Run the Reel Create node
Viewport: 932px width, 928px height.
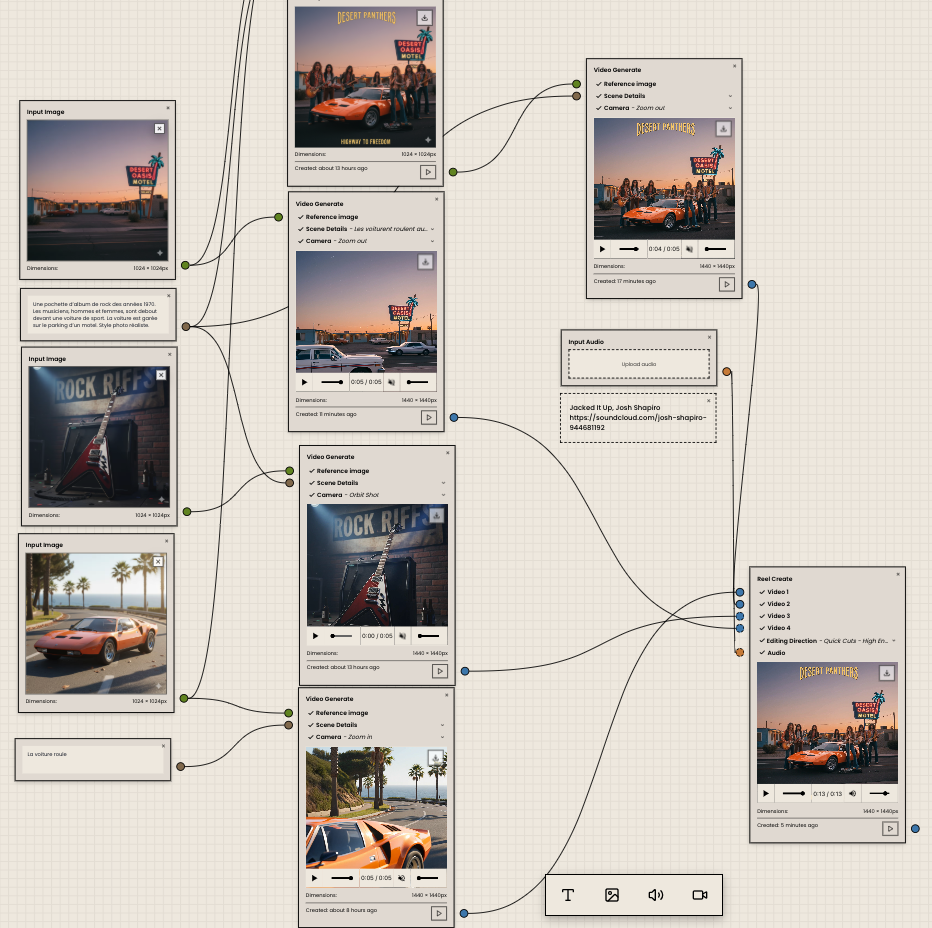click(x=890, y=828)
